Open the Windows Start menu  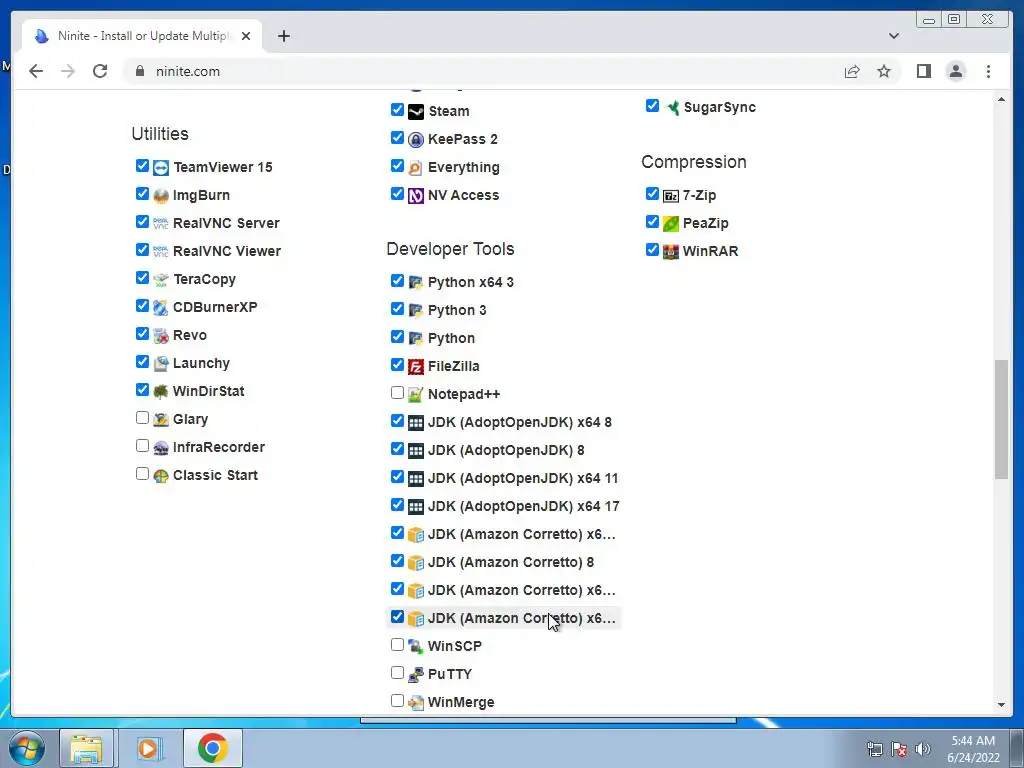coord(27,748)
